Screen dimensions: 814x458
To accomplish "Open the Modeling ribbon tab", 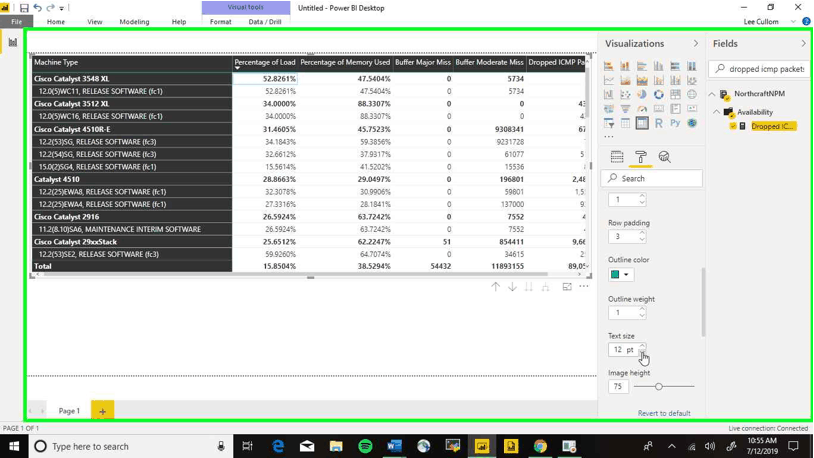I will coord(134,22).
